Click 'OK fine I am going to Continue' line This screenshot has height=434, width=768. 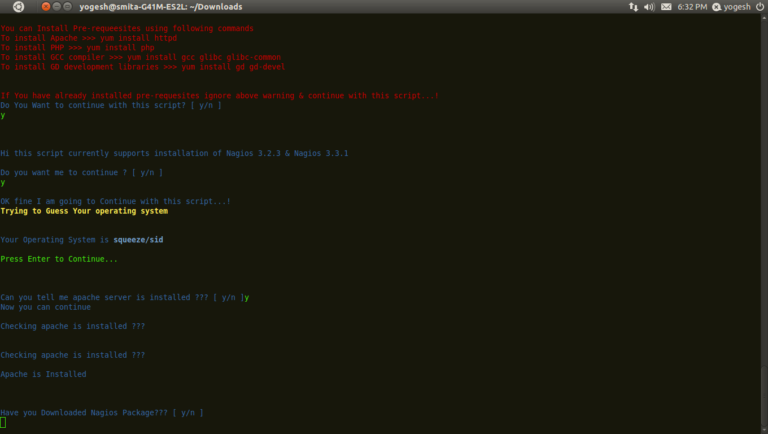pyautogui.click(x=115, y=201)
